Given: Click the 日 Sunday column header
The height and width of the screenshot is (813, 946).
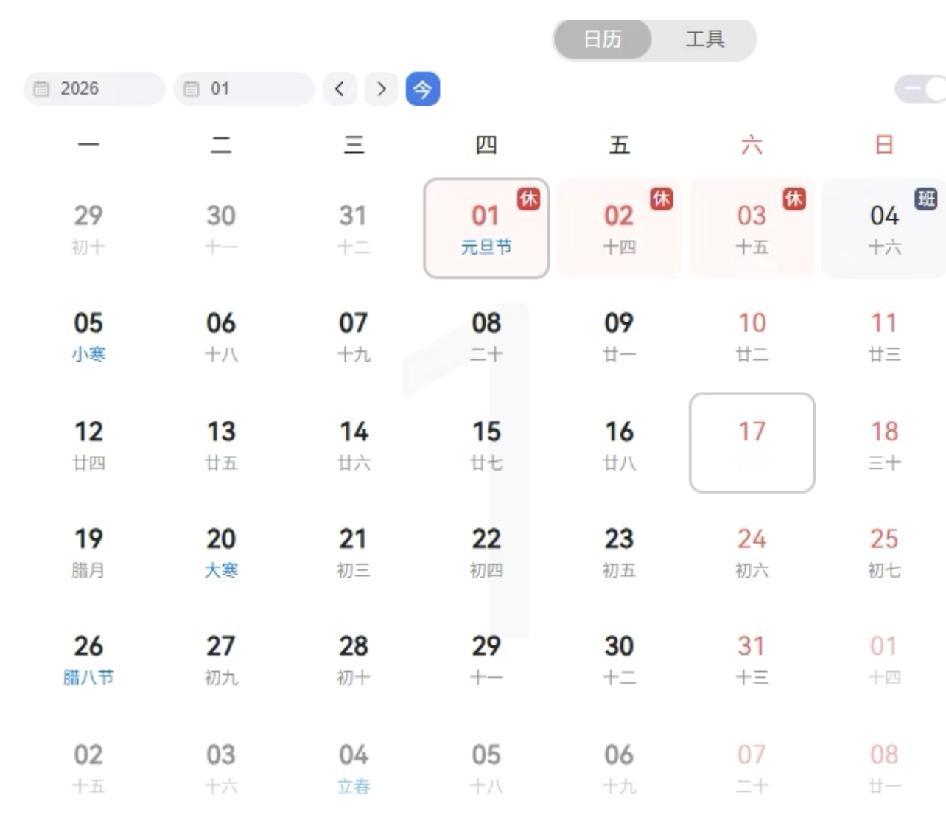Looking at the screenshot, I should (x=884, y=145).
